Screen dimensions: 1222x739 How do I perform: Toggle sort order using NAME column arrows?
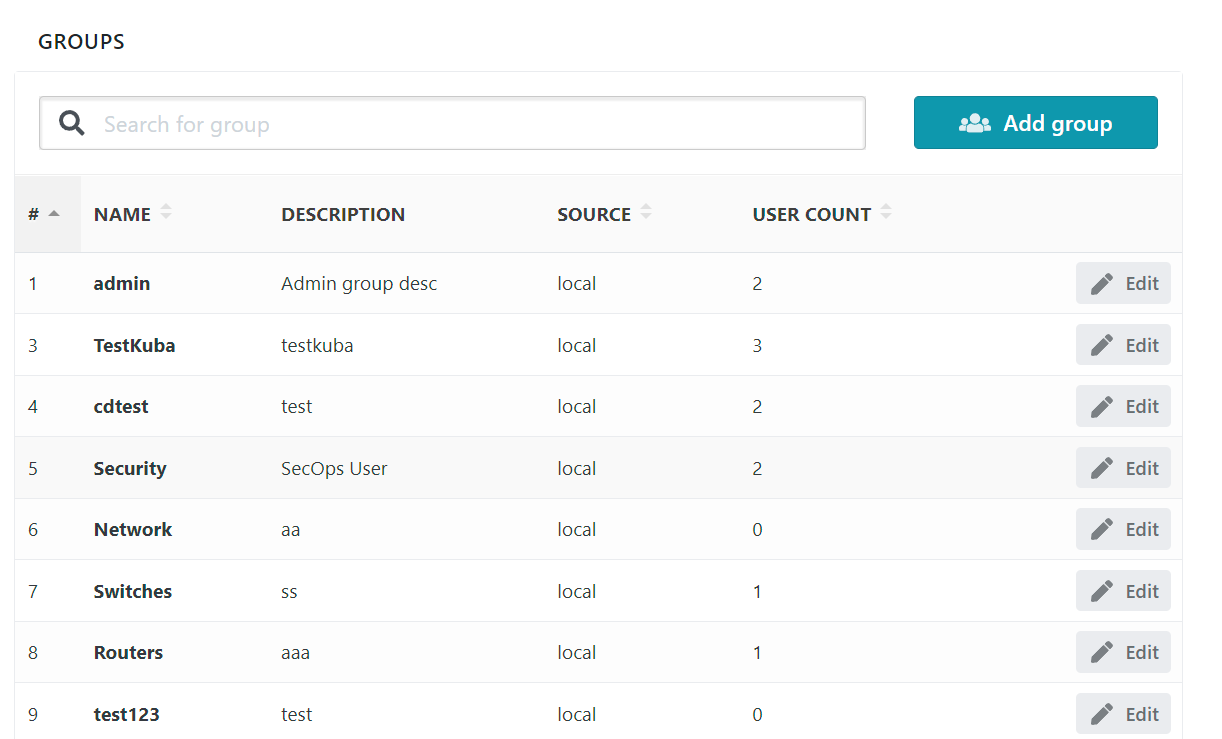(166, 212)
